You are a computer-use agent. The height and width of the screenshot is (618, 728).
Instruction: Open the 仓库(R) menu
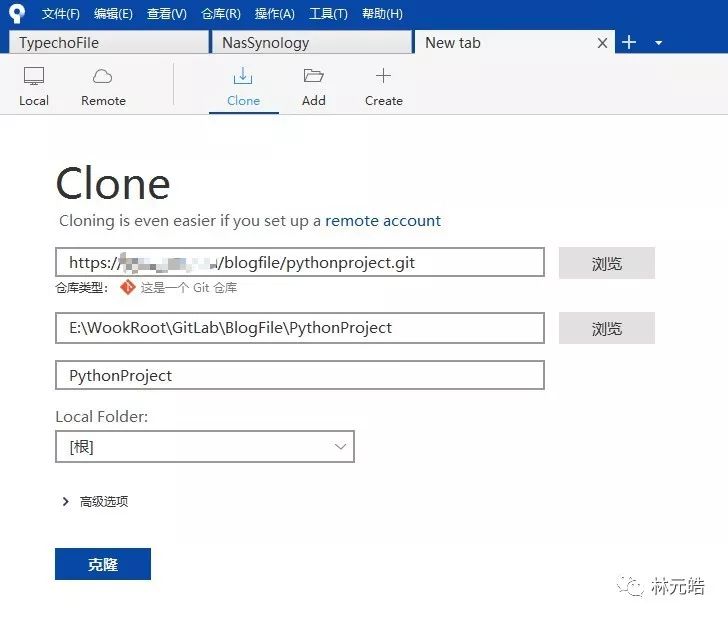click(x=221, y=14)
